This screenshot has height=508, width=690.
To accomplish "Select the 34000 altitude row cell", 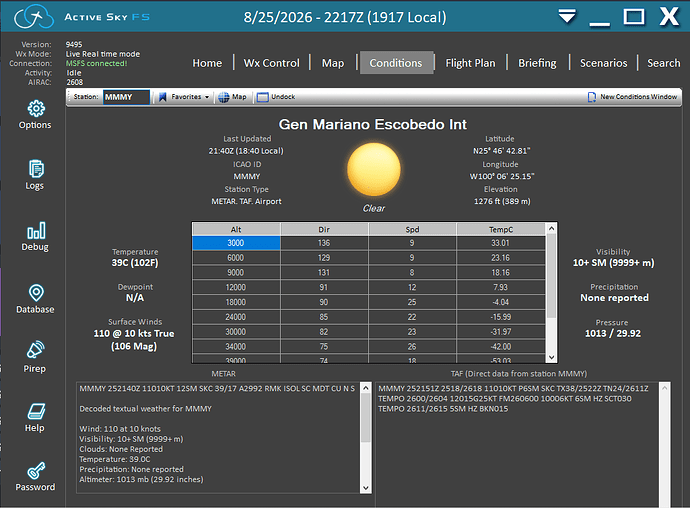I will click(x=236, y=347).
